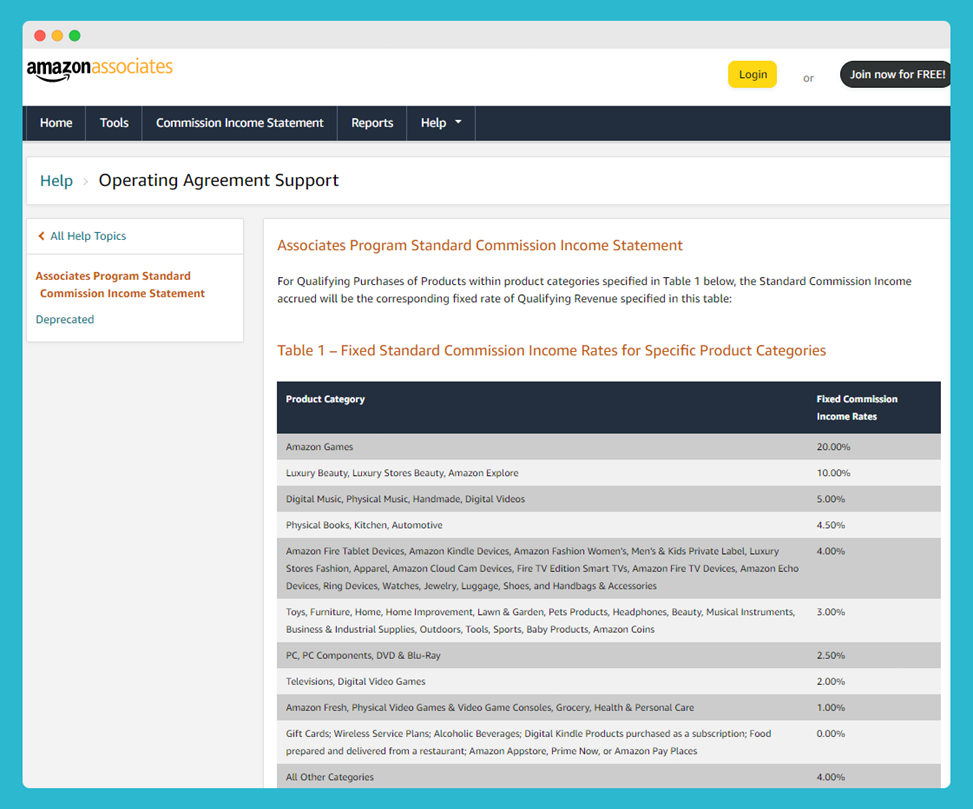Select Associates Program Standard Commission sidebar link

coord(120,285)
